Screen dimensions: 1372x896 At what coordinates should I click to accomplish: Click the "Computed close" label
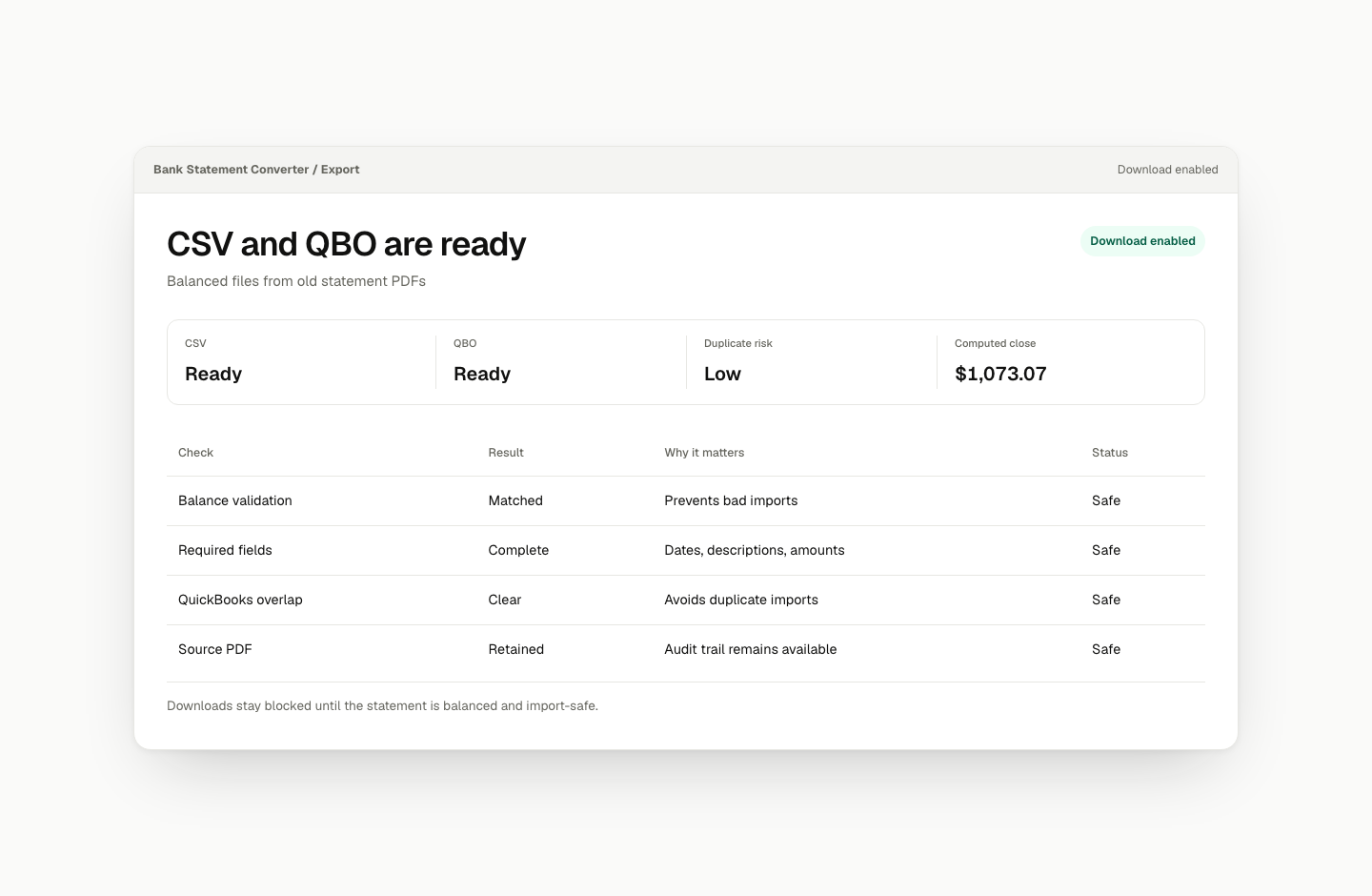[x=995, y=343]
